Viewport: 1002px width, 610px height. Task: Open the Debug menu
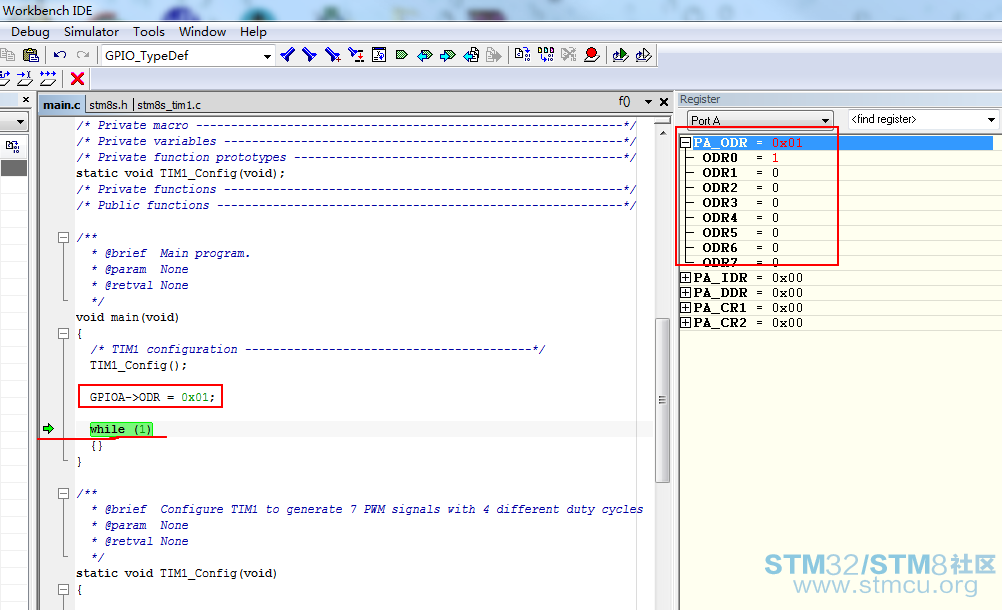30,31
